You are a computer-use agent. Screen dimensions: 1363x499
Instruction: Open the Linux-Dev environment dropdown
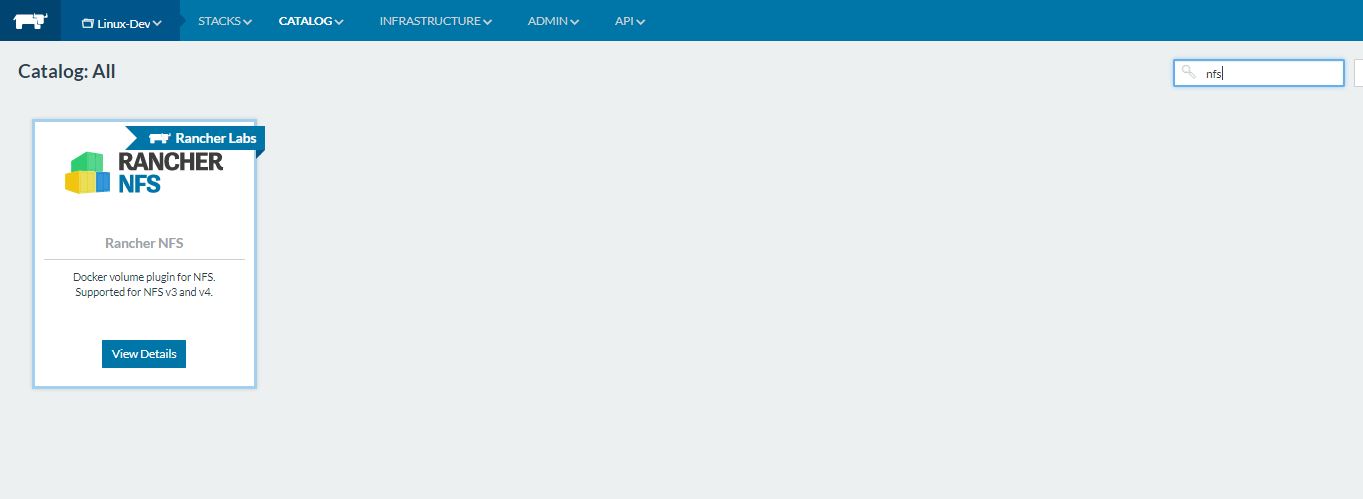[121, 22]
